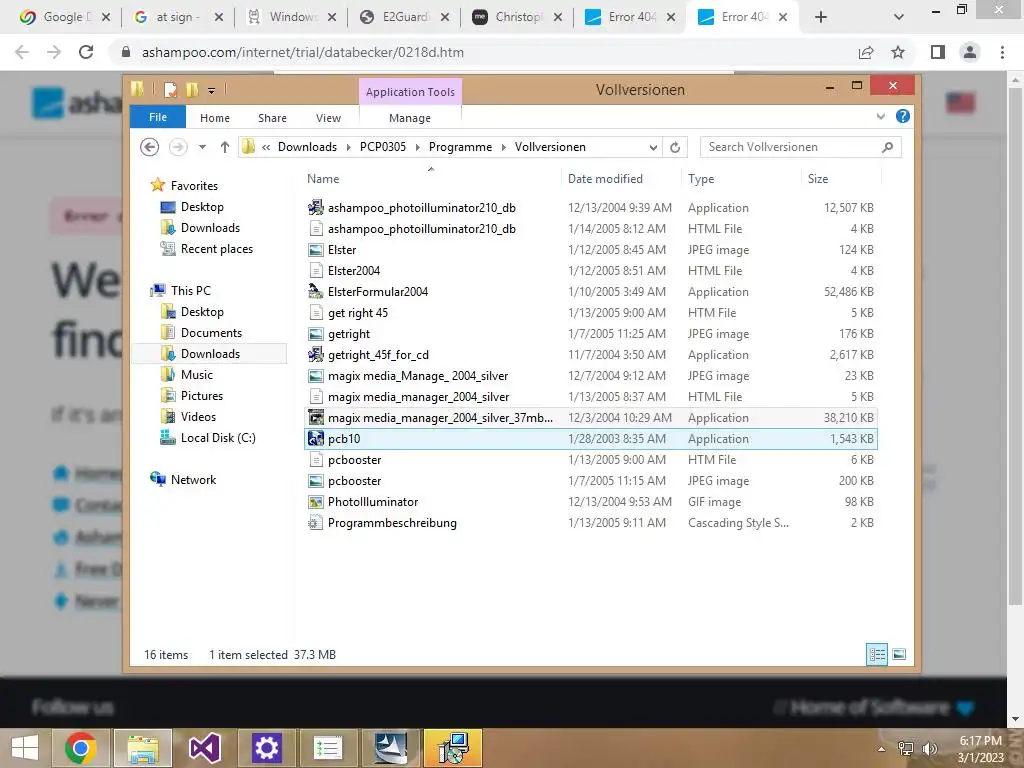Select the Elster JPEG image icon

tap(315, 249)
